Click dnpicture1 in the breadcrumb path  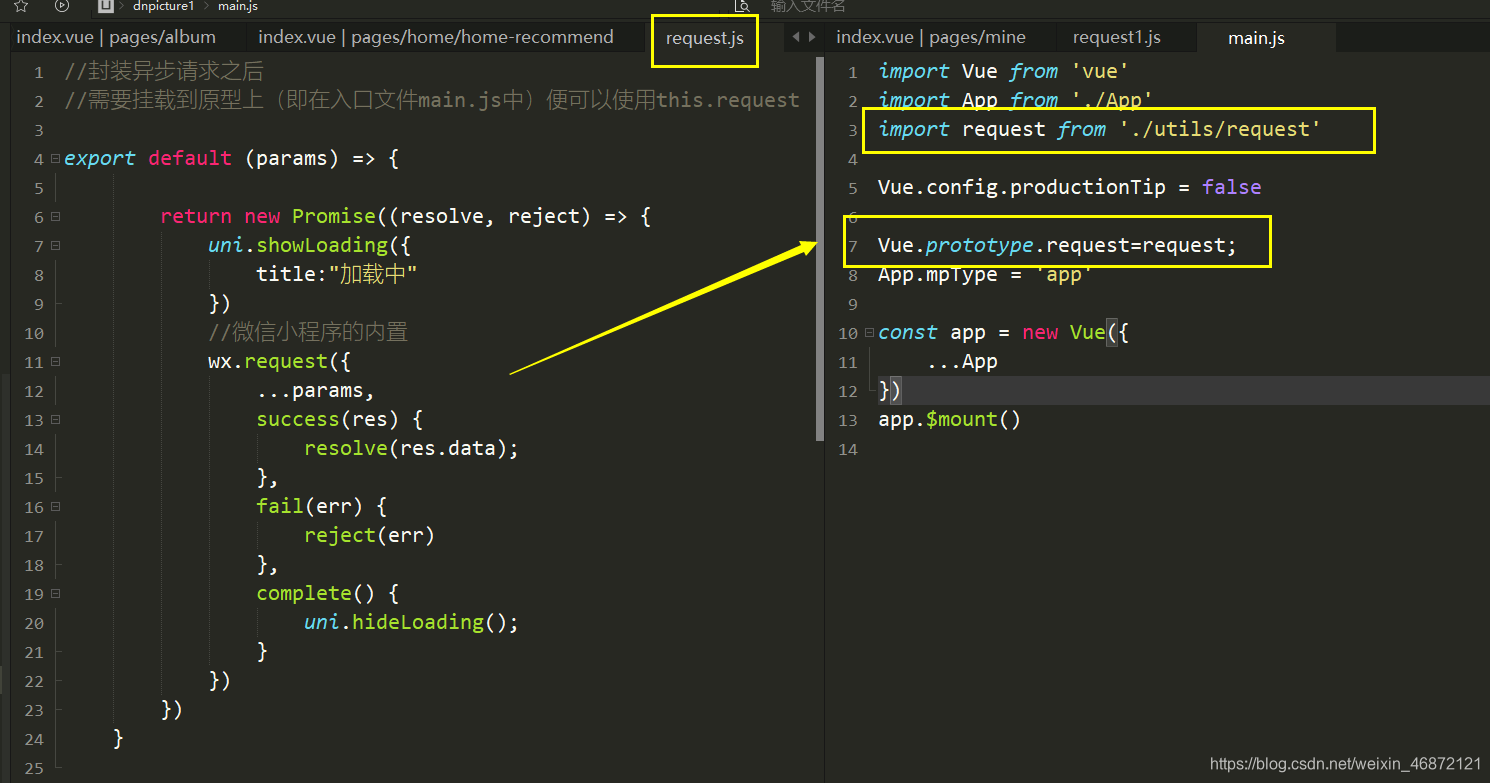click(x=163, y=6)
